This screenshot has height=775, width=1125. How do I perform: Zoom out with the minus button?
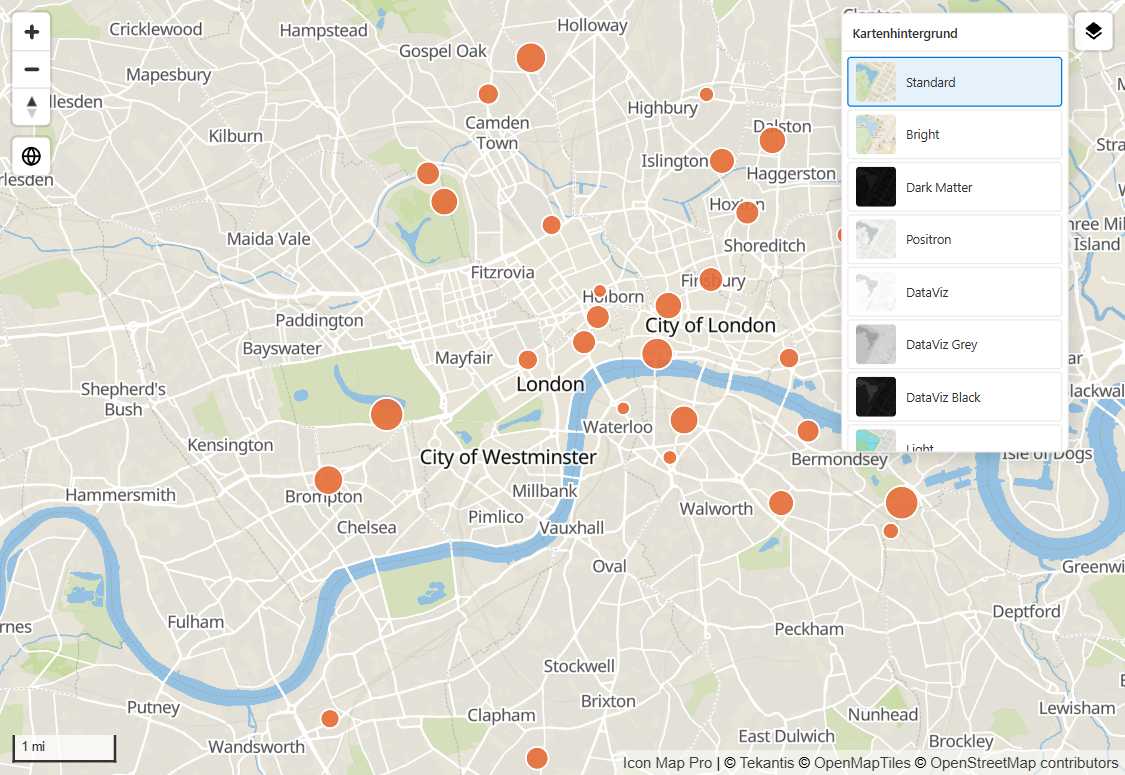click(x=32, y=70)
